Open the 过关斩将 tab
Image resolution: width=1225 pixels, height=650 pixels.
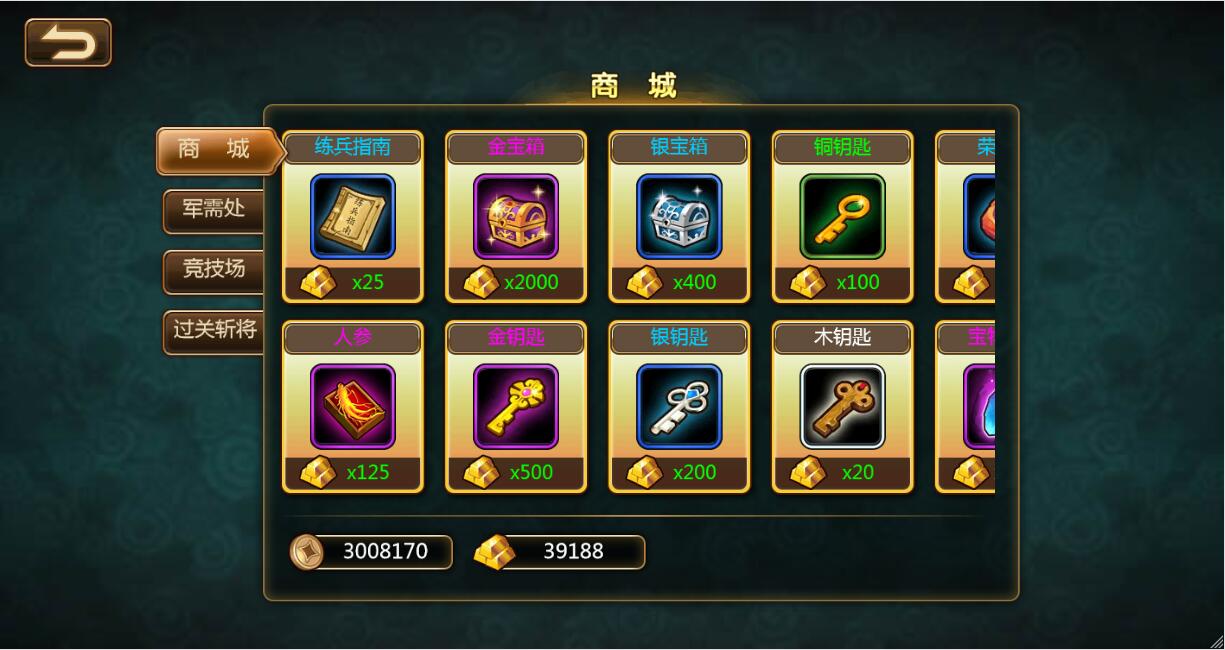[213, 331]
